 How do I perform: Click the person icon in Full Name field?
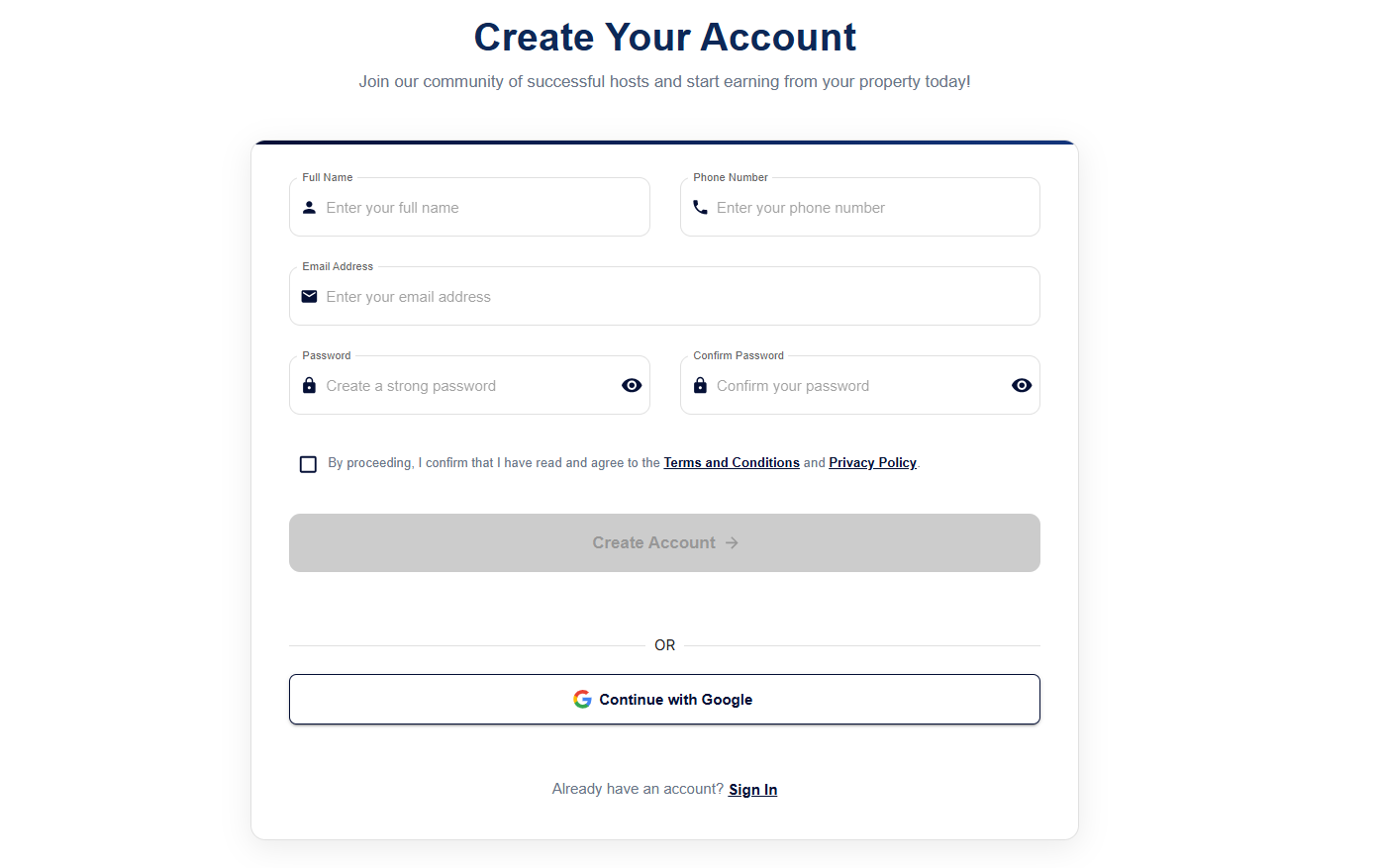coord(309,207)
